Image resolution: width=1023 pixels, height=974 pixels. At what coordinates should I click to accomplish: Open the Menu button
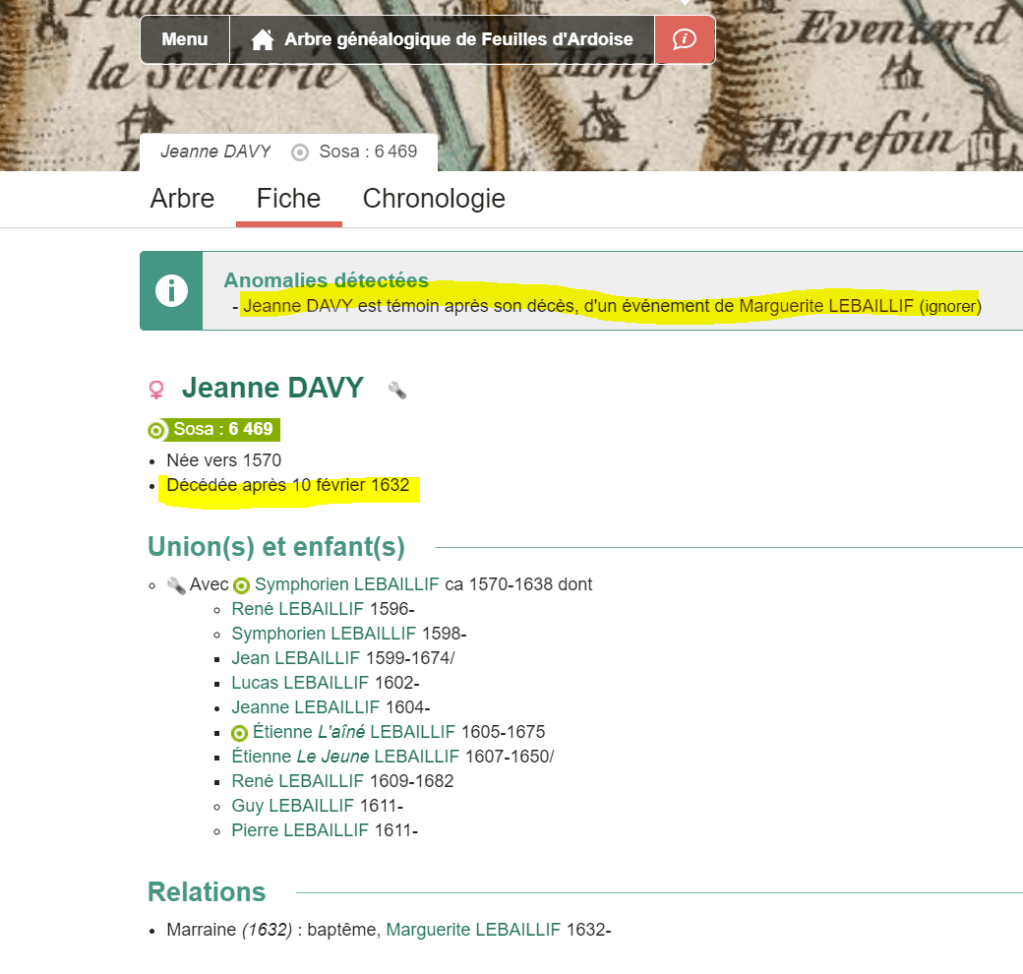185,40
